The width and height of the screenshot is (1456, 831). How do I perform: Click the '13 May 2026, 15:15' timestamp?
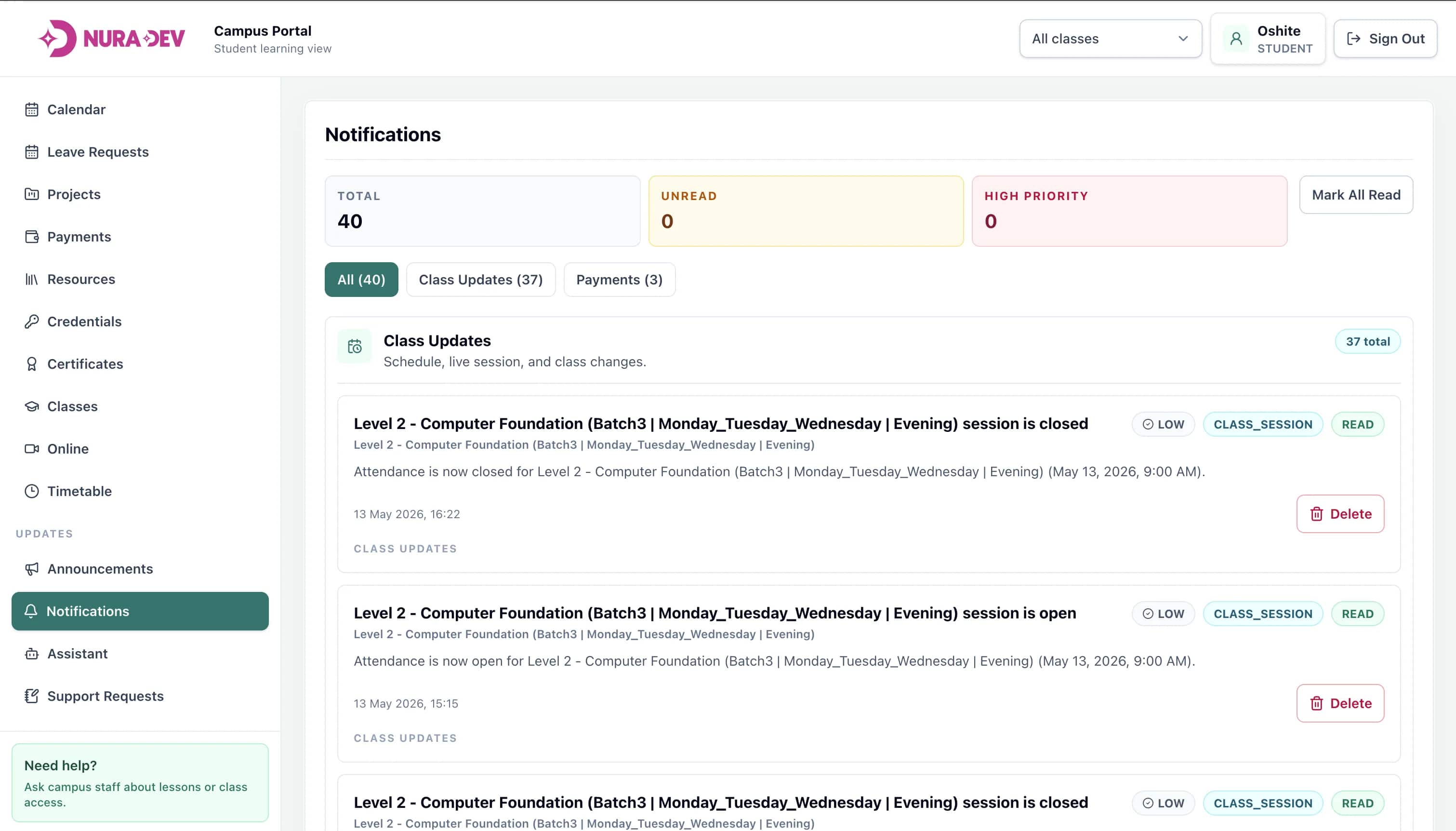(406, 704)
